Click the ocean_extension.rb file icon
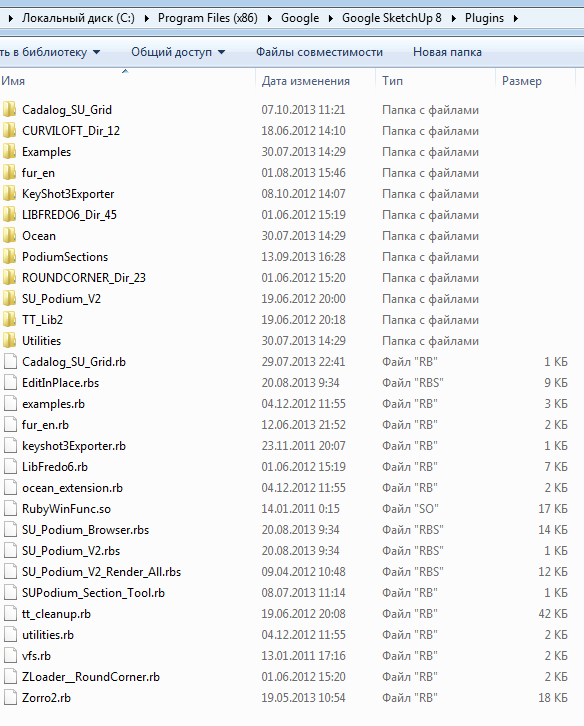Viewport: 584px width, 726px height. [10, 488]
